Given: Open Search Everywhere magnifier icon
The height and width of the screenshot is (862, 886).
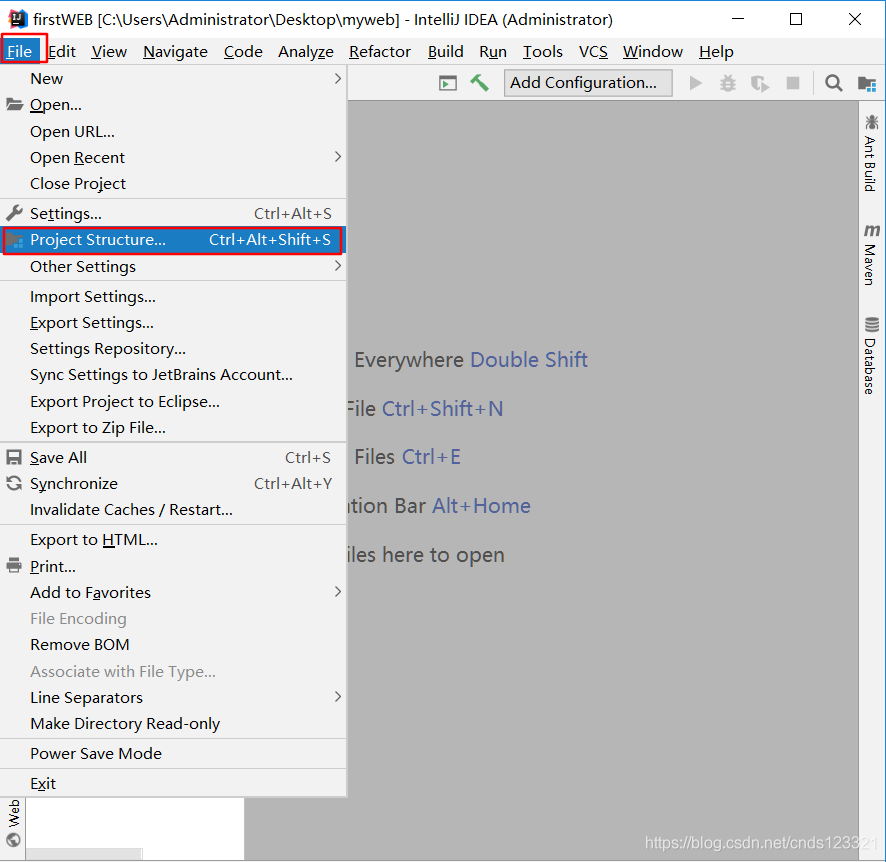Looking at the screenshot, I should point(833,84).
